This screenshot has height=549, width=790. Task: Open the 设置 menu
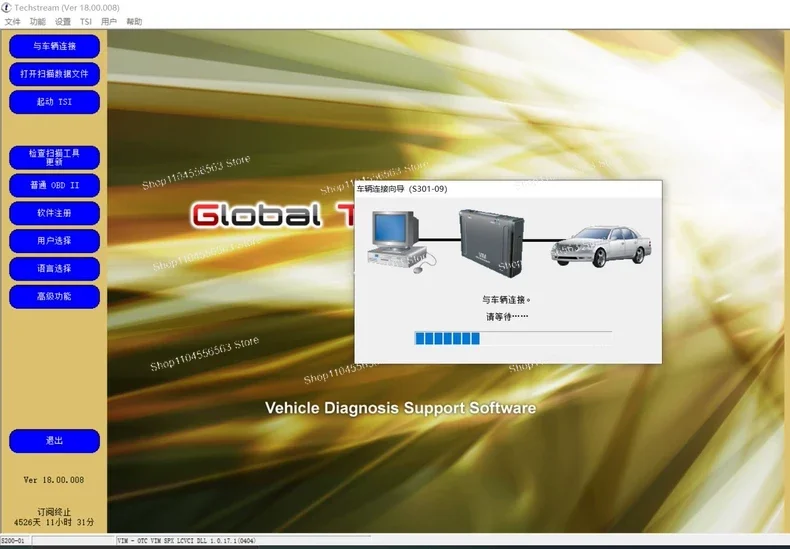[x=62, y=22]
